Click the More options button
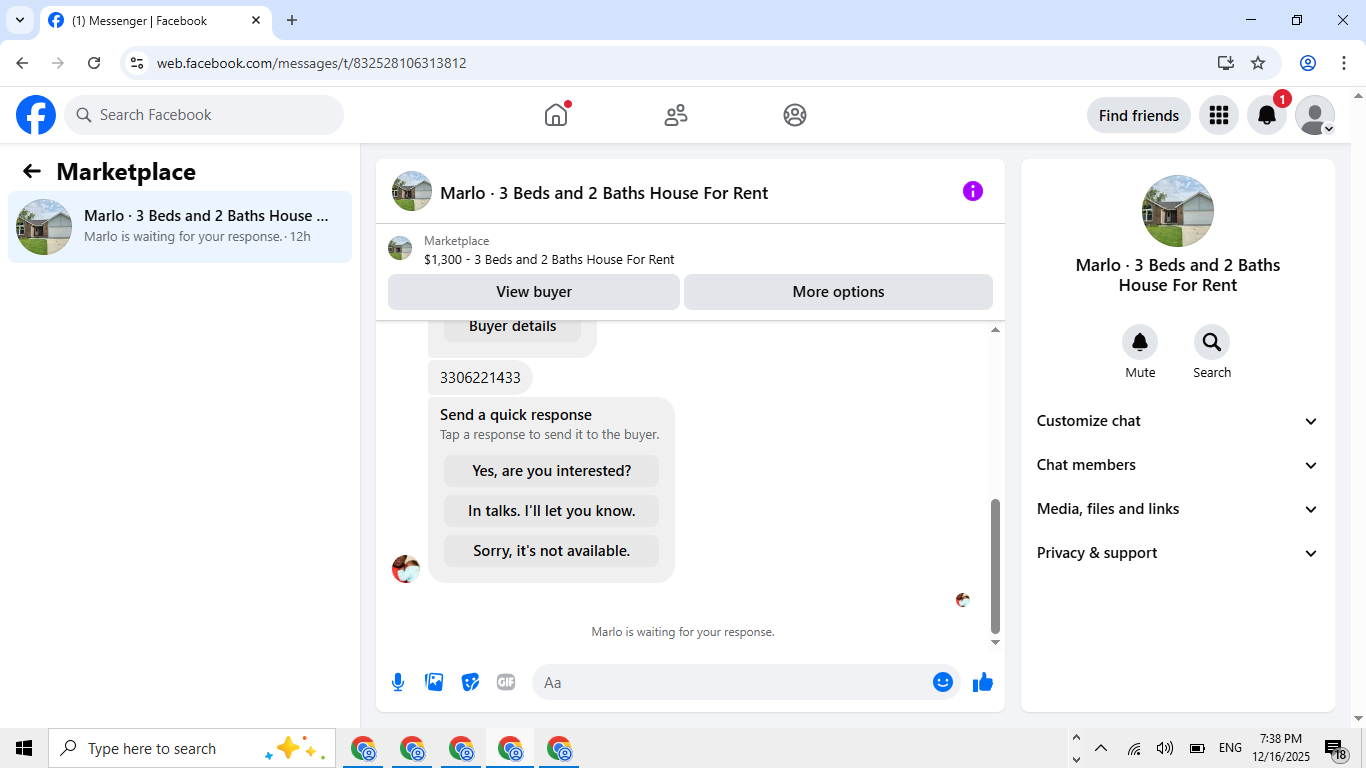 (838, 292)
